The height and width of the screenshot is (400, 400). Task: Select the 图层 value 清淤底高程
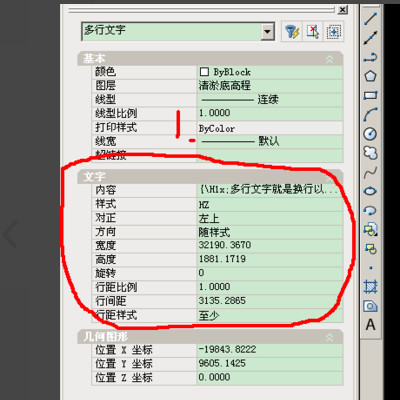pos(270,86)
